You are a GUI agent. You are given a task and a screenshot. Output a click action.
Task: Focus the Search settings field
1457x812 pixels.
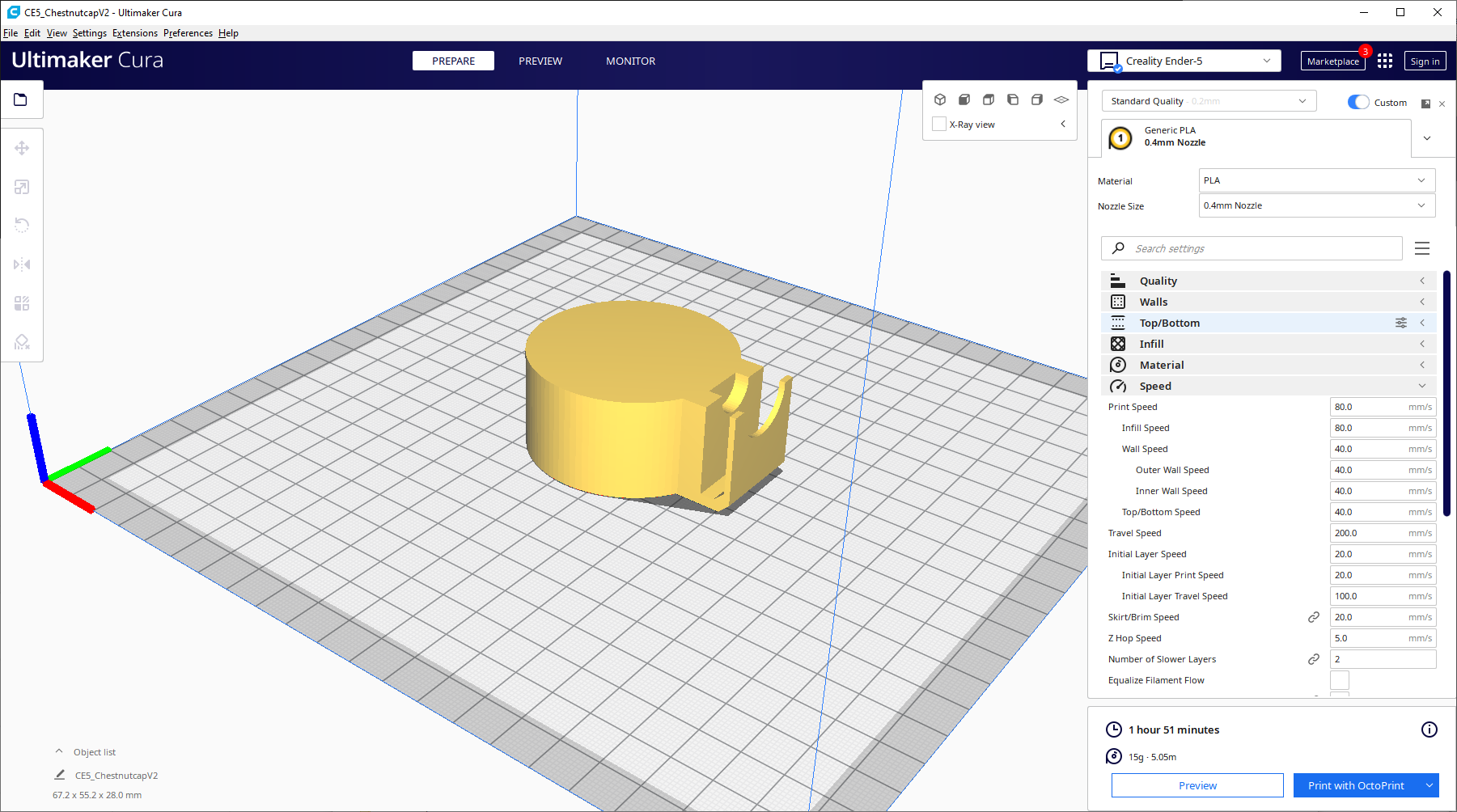pos(1252,248)
